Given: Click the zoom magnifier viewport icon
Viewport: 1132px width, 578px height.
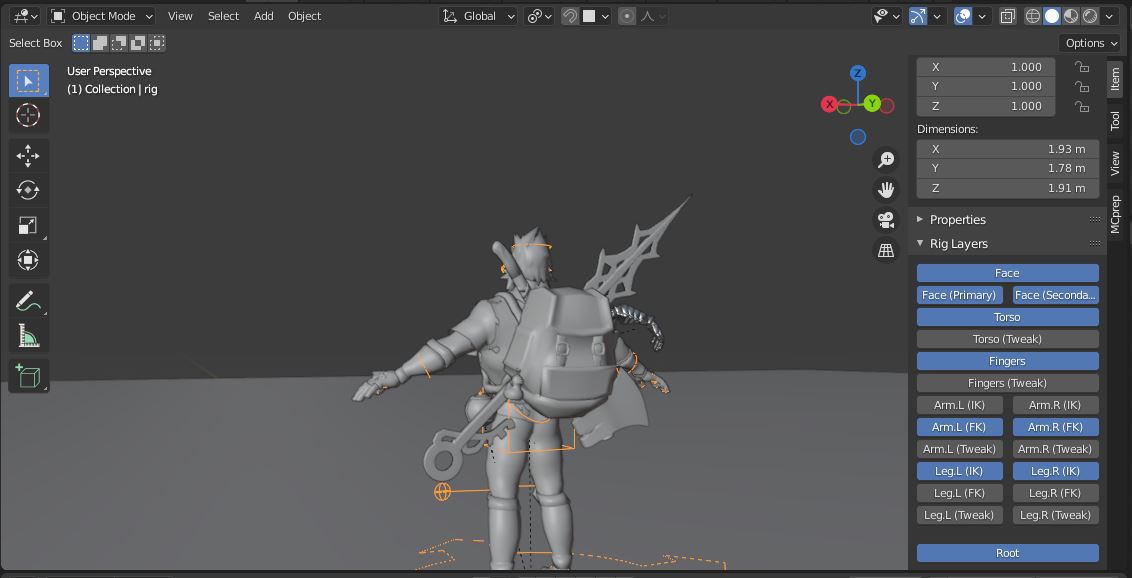Looking at the screenshot, I should tap(886, 159).
